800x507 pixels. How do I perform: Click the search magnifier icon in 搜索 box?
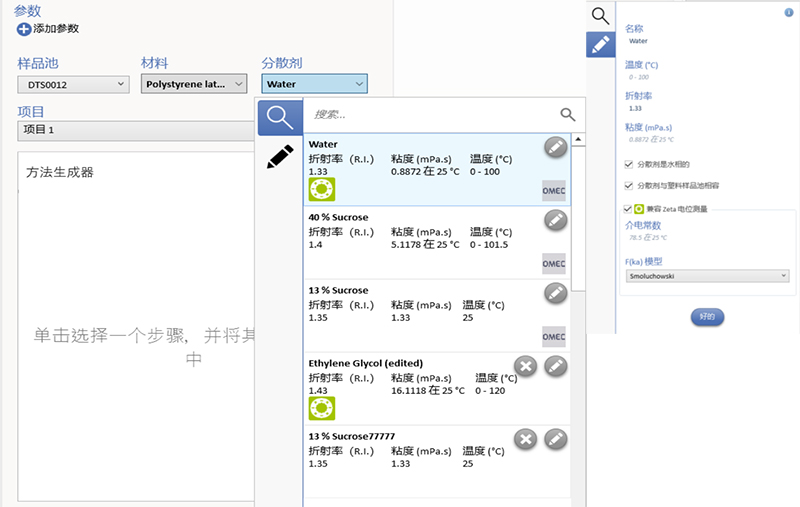pos(568,114)
